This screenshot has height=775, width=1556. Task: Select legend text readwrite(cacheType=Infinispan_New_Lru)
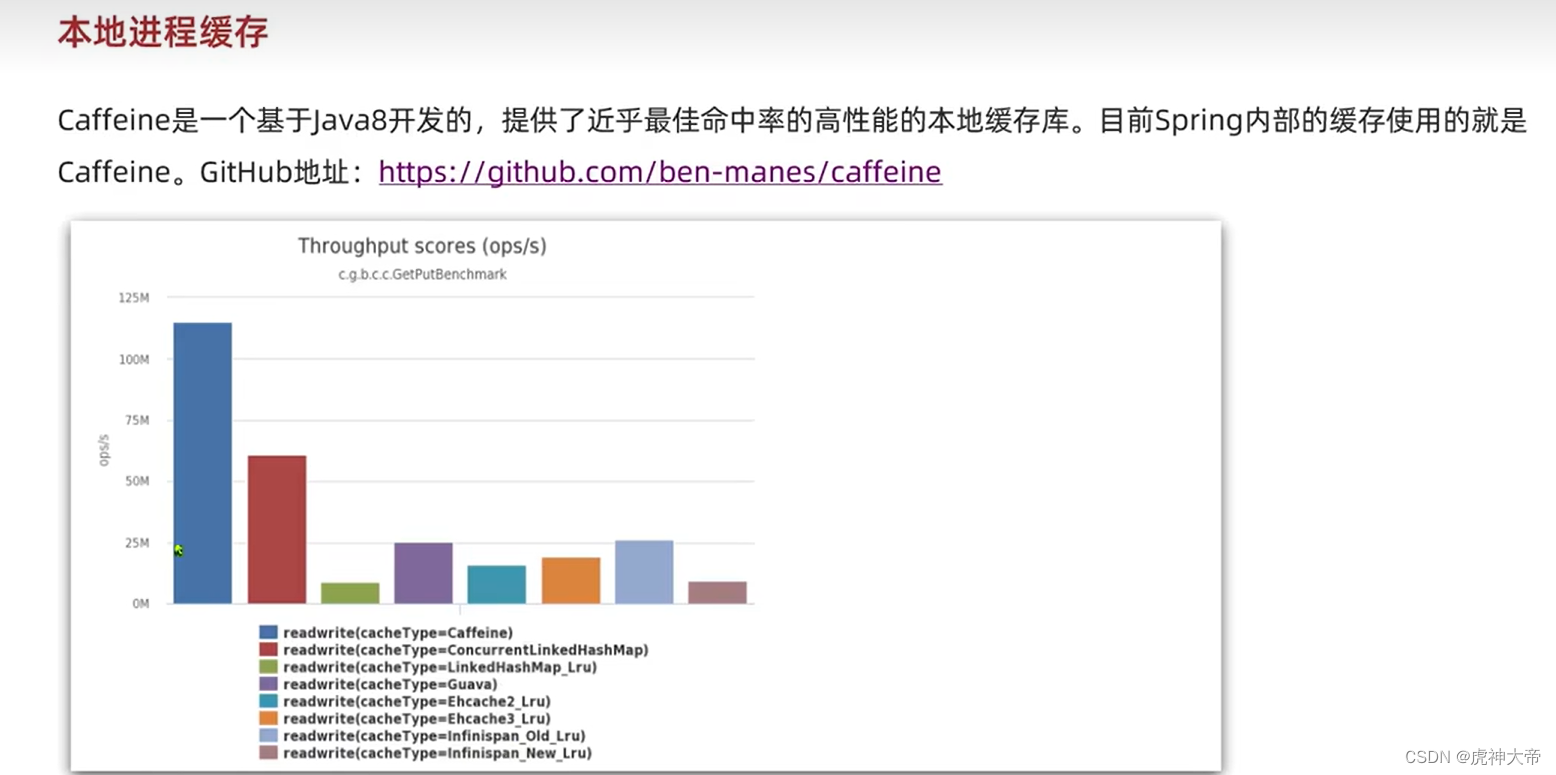click(x=437, y=753)
